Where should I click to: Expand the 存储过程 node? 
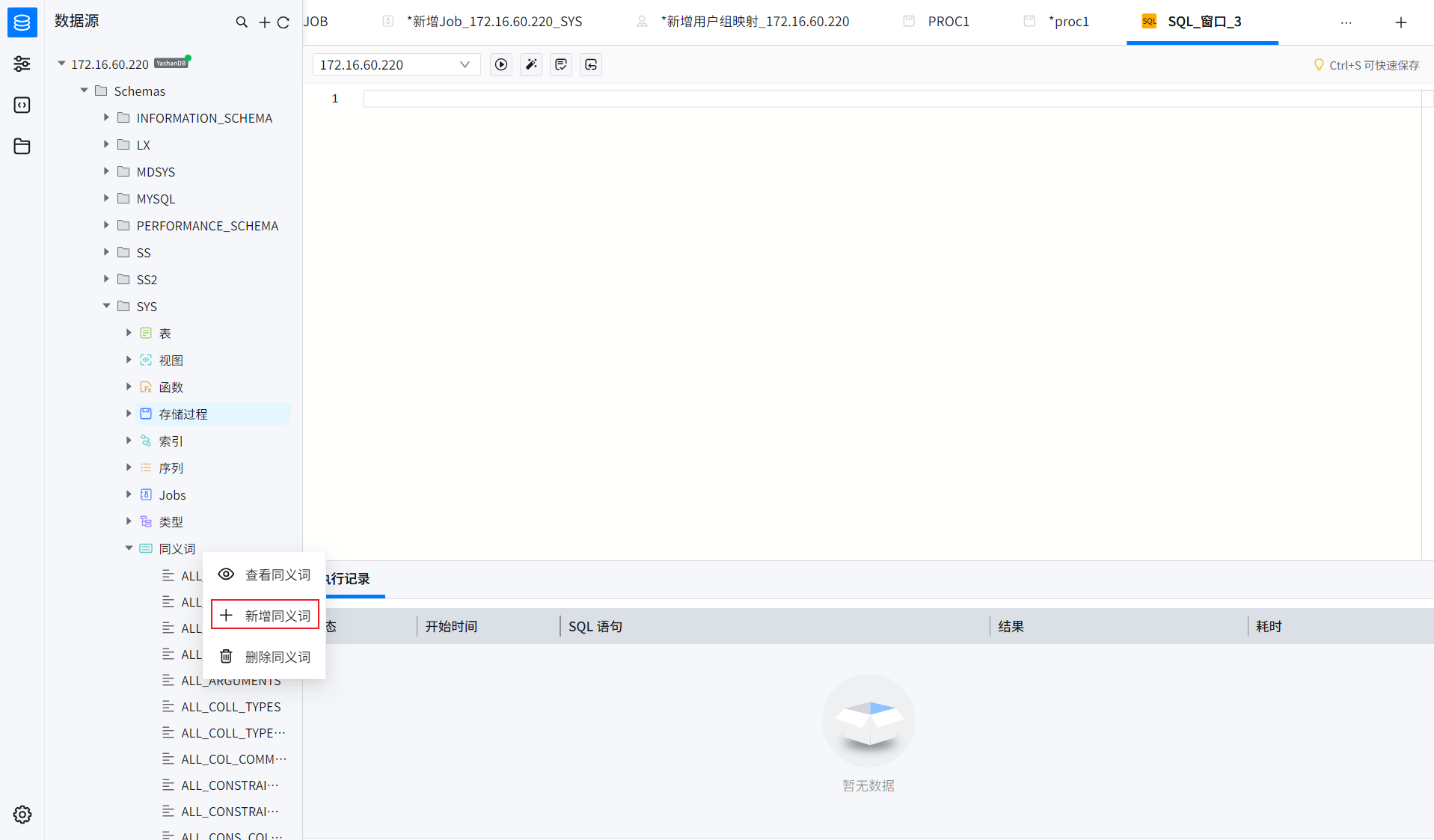pos(129,414)
